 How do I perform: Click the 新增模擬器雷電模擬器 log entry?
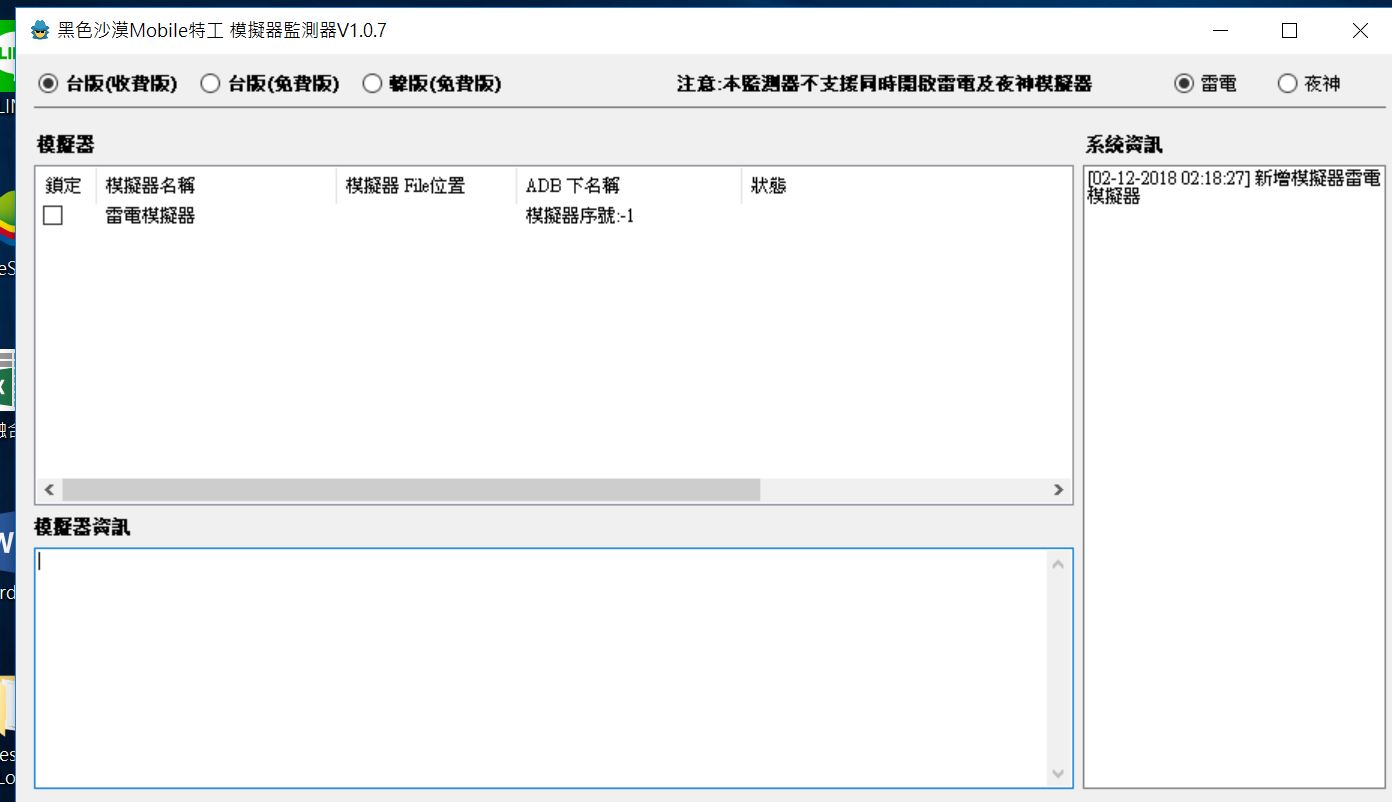click(x=1234, y=187)
